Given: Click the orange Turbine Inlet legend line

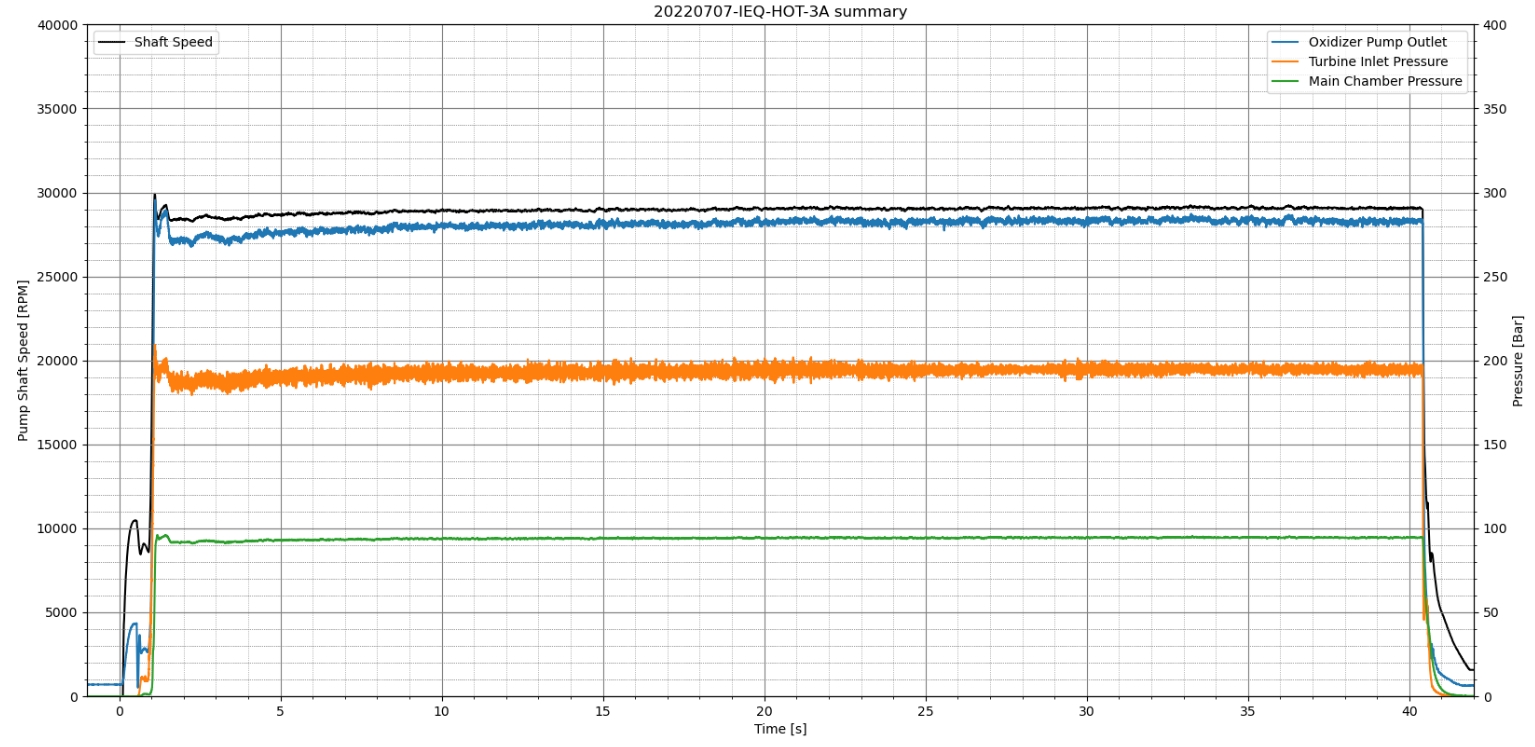Looking at the screenshot, I should click(1285, 62).
